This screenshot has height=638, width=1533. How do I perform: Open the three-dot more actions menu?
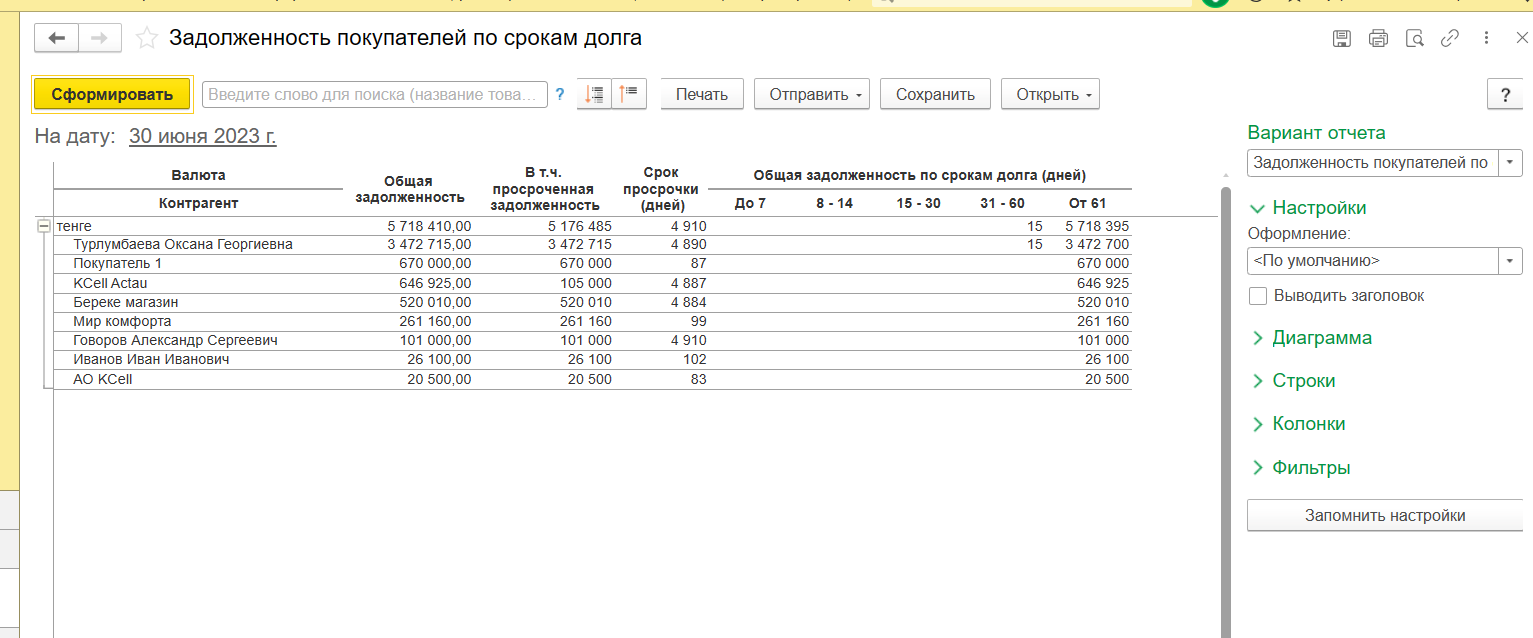(x=1486, y=39)
